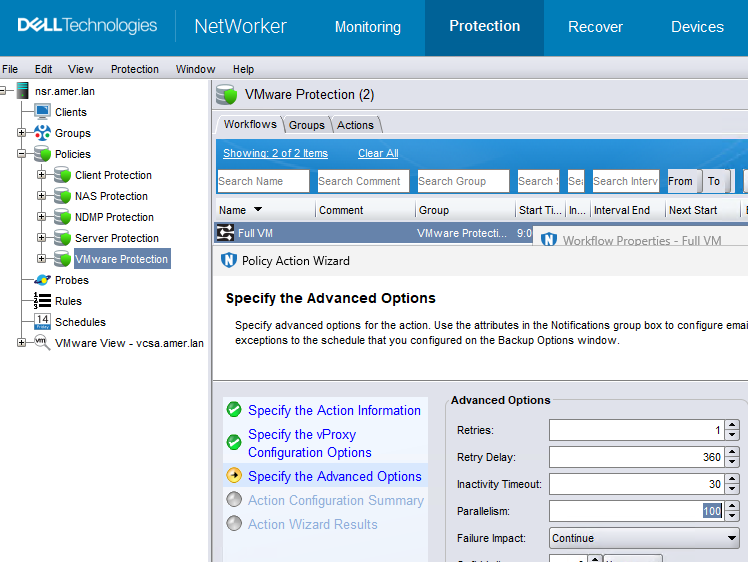Click the grey circle beside Action Configuration Summary

click(x=234, y=500)
